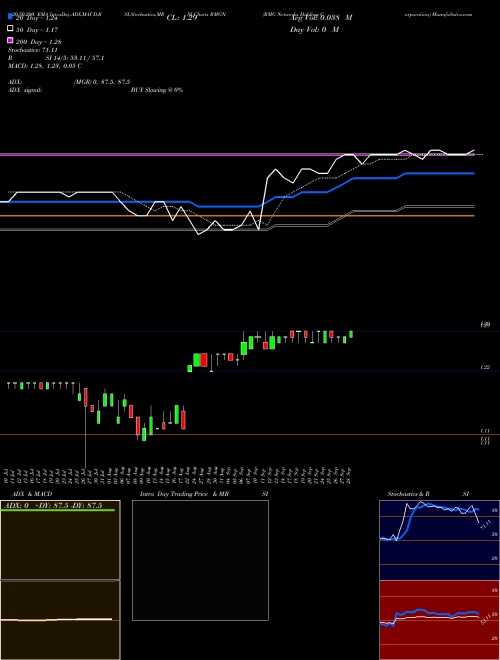The image size is (500, 660).
Task: Click the rotated 71.11 stochastics value label
Action: pyautogui.click(x=486, y=525)
